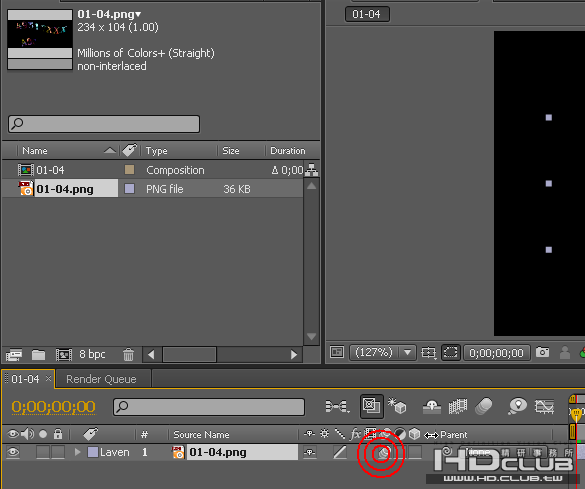Open the Composition Mini-Flowchart icon
Viewport: 585px width, 489px height.
[x=337, y=406]
